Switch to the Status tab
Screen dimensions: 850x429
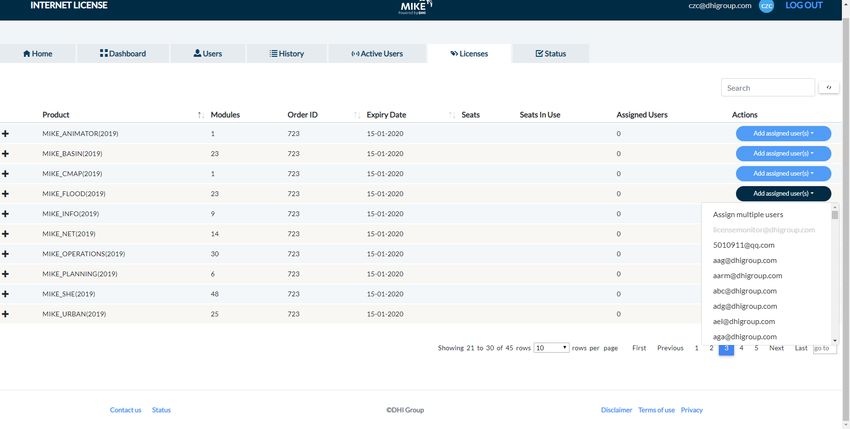(551, 54)
